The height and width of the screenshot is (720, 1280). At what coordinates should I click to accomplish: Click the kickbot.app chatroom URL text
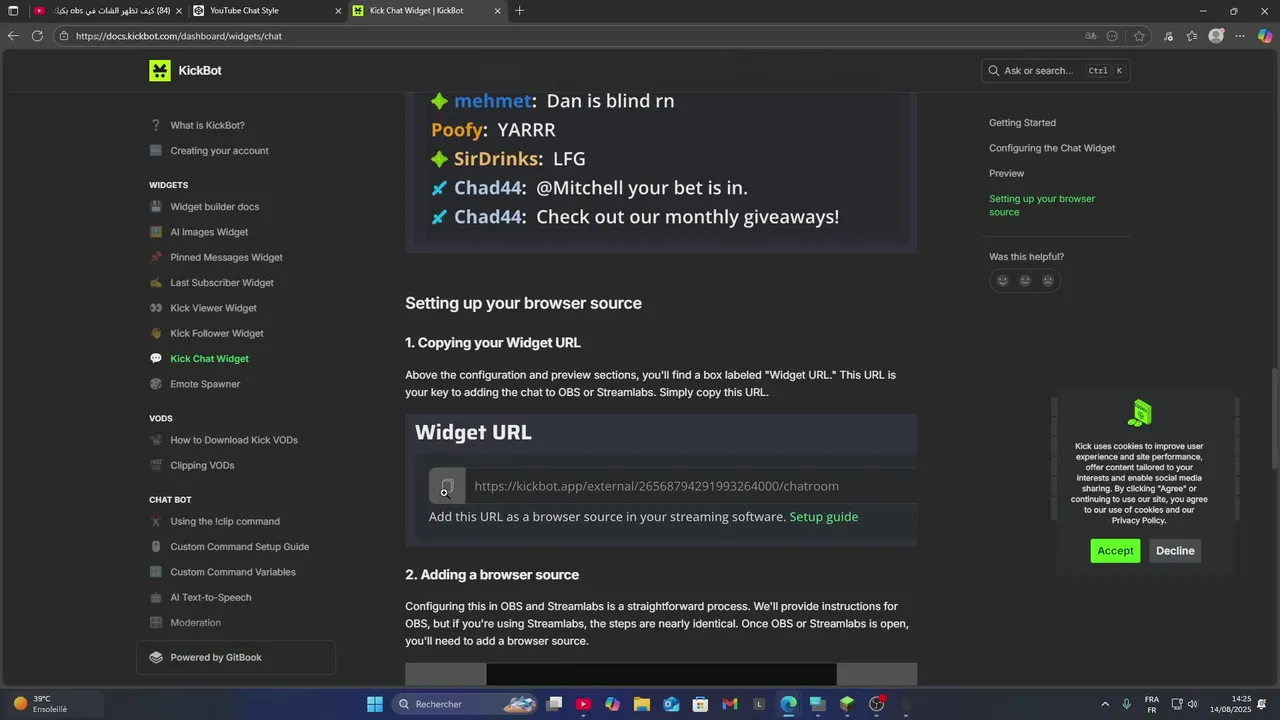(x=656, y=486)
